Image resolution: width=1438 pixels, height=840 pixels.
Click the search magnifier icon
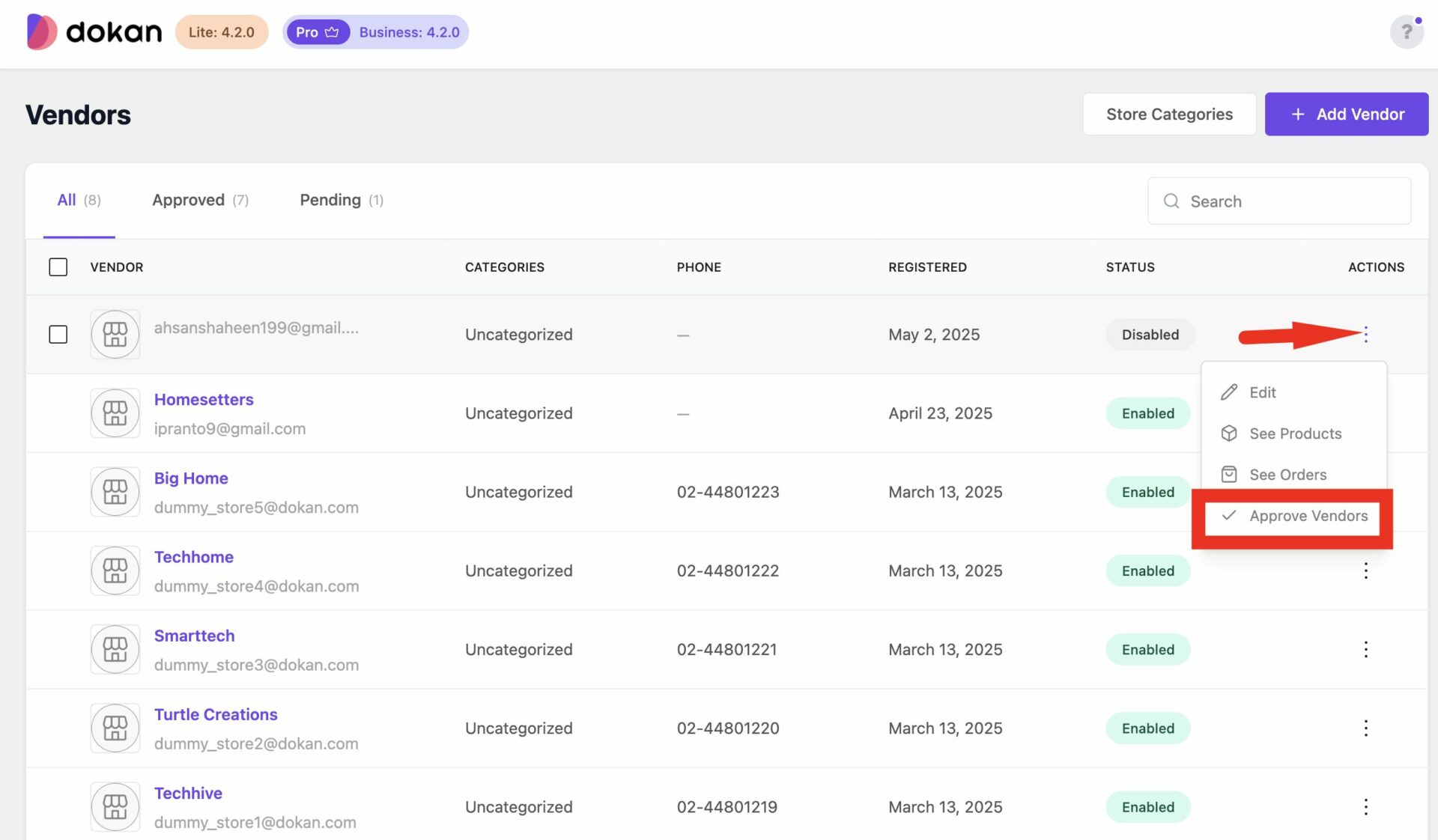click(x=1171, y=201)
